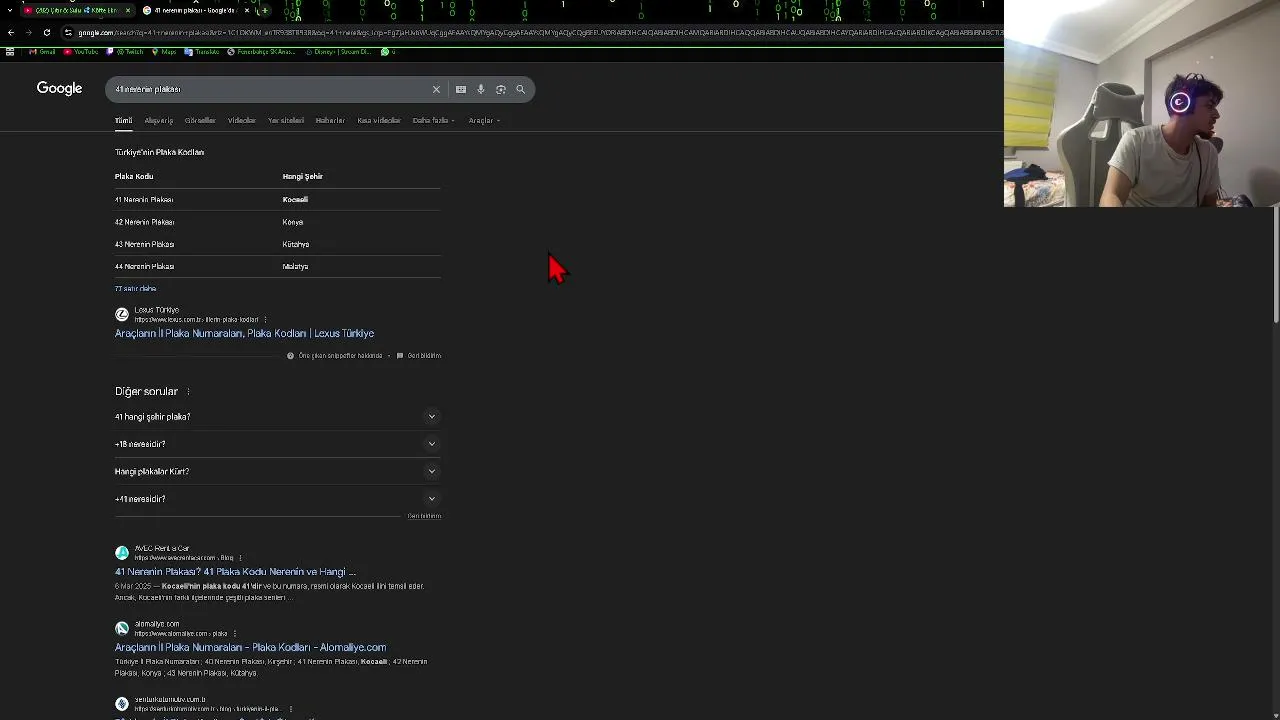Go back with the browser back arrow
Image resolution: width=1280 pixels, height=720 pixels.
[11, 32]
